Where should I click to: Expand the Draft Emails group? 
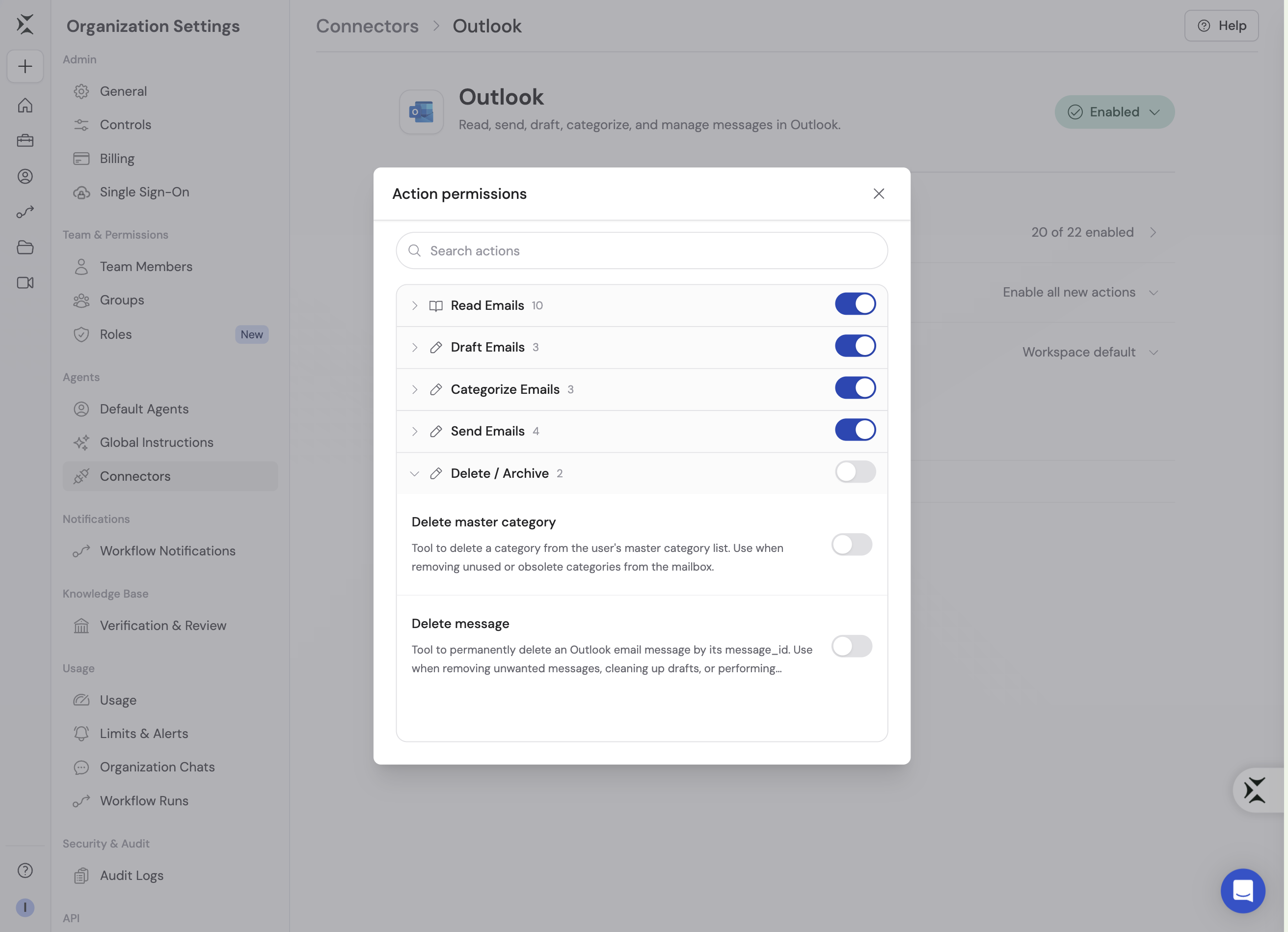click(415, 348)
